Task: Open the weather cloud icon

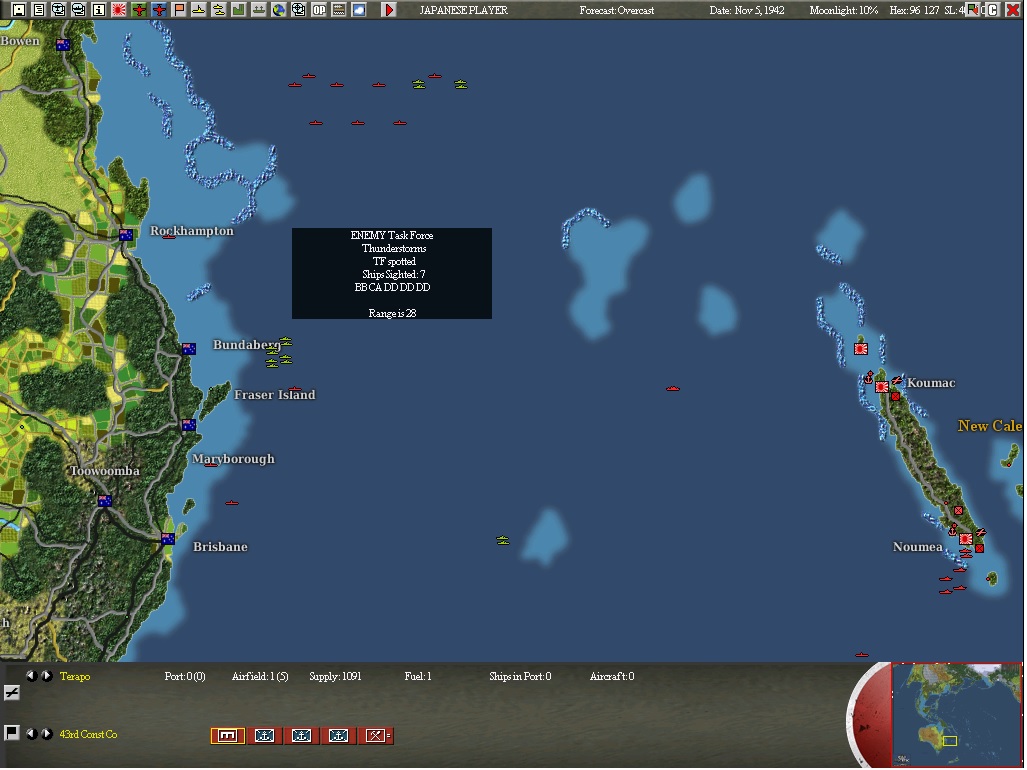Action: (x=359, y=10)
